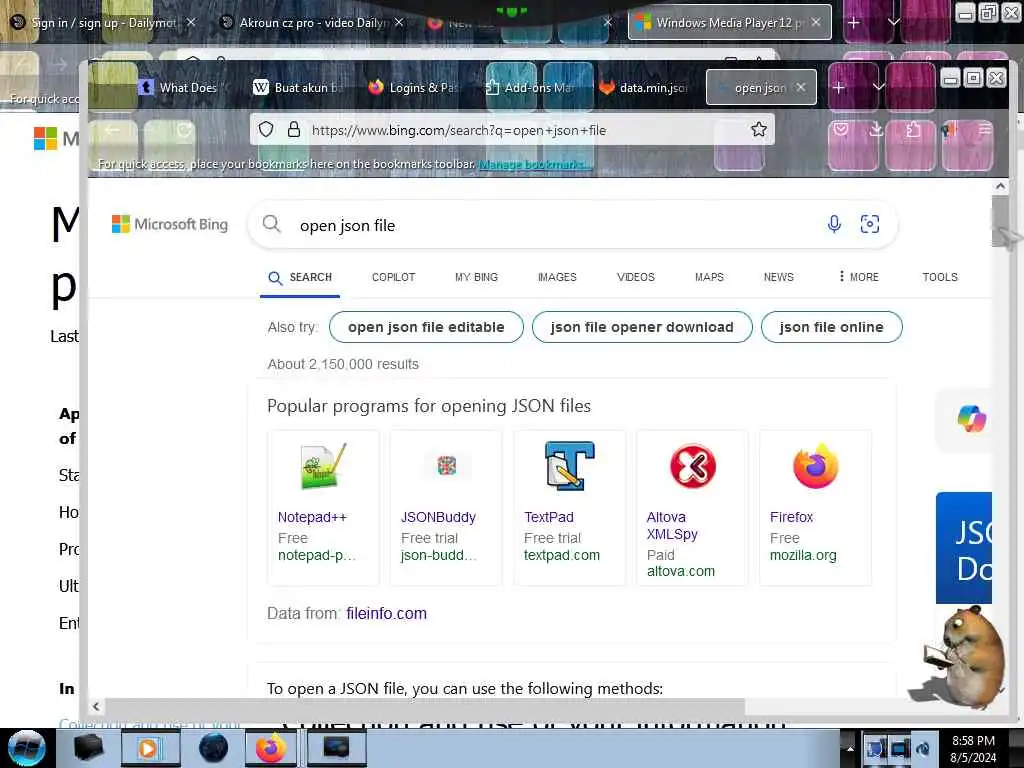The width and height of the screenshot is (1024, 768).
Task: Close the open json browser tab
Action: 801,87
